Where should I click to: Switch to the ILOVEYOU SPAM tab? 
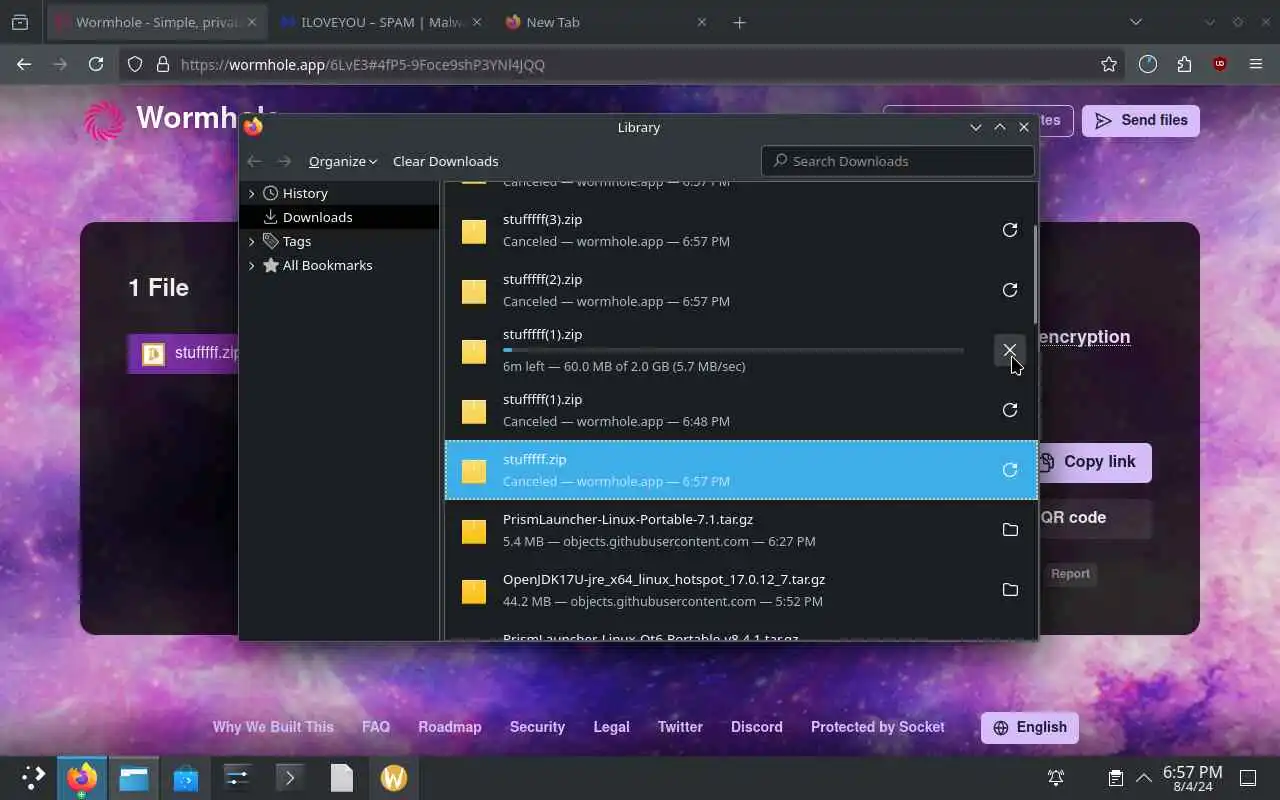380,22
